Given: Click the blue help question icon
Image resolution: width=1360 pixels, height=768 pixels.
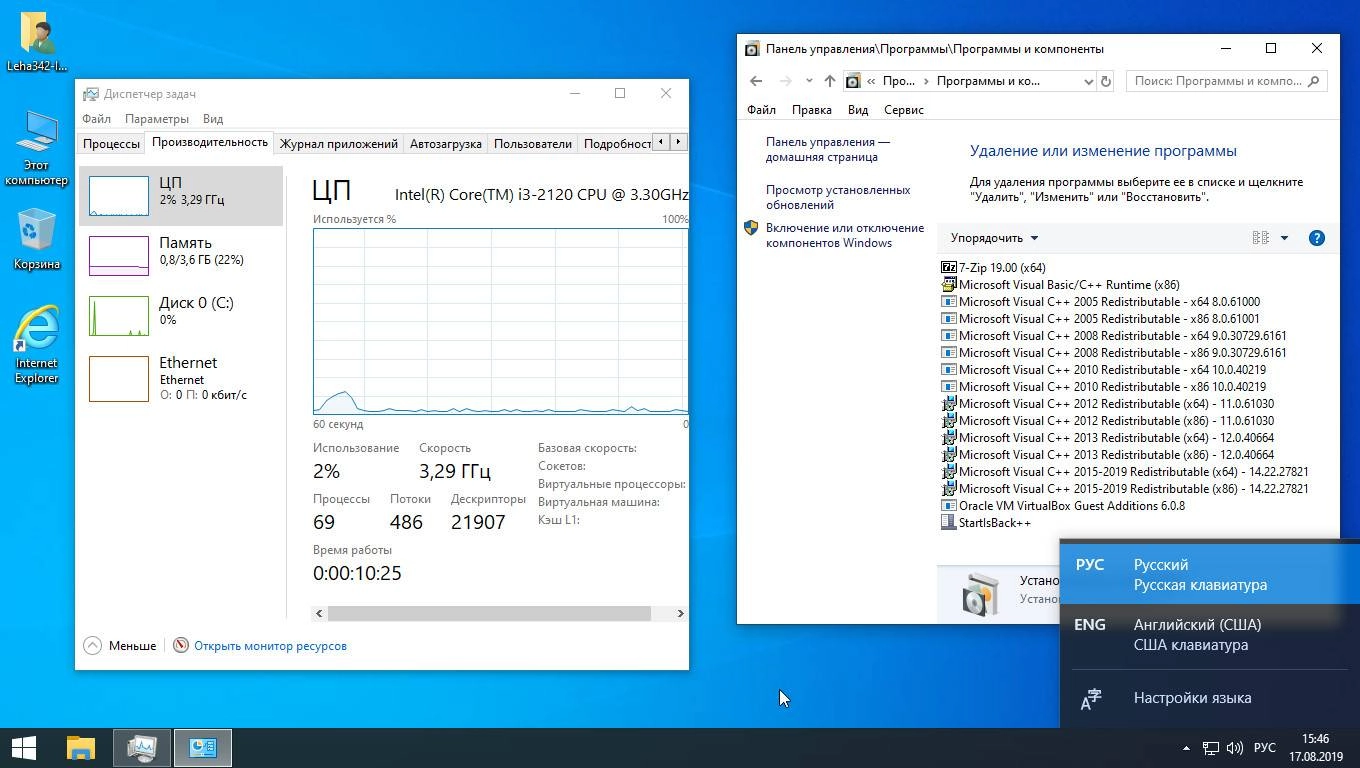Looking at the screenshot, I should (1317, 238).
